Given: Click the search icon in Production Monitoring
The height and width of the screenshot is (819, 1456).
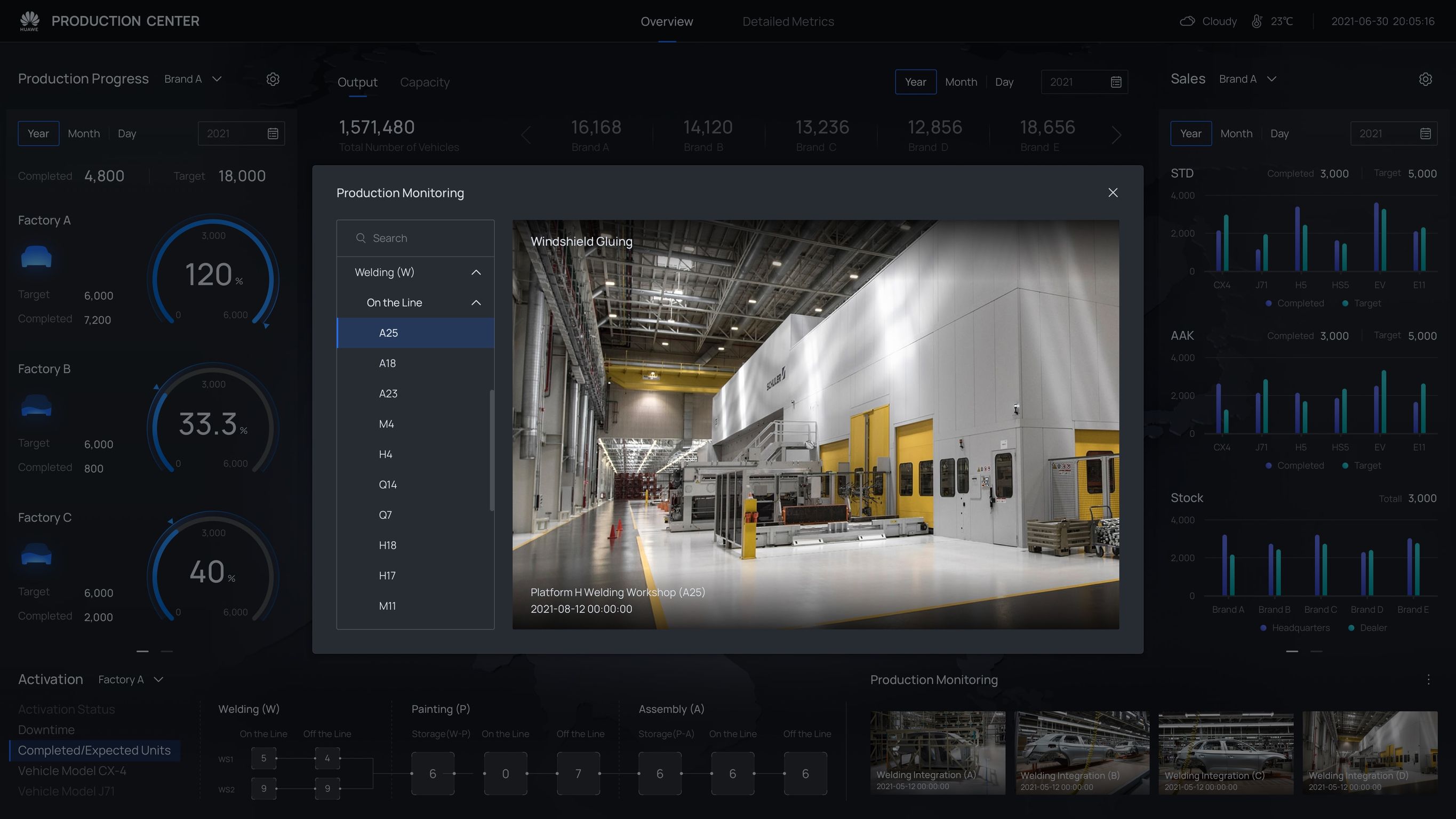Looking at the screenshot, I should [x=361, y=238].
